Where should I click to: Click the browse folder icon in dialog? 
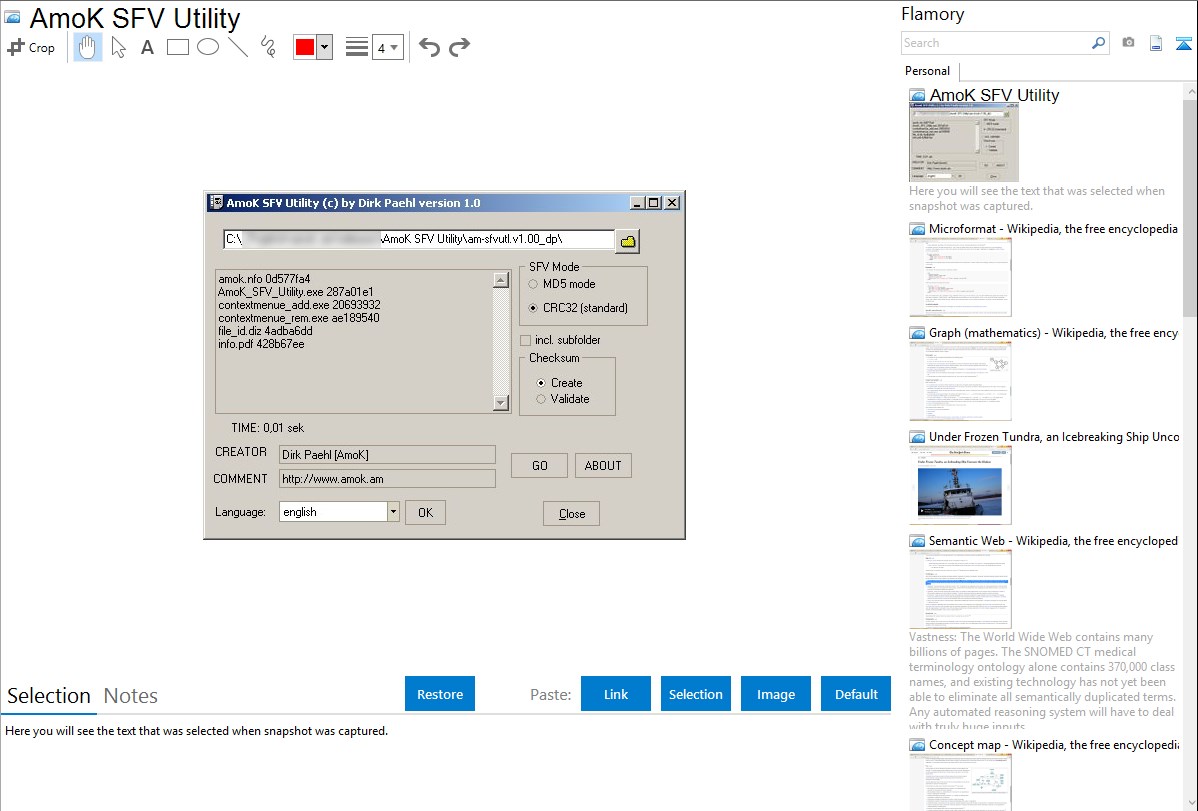pyautogui.click(x=628, y=242)
